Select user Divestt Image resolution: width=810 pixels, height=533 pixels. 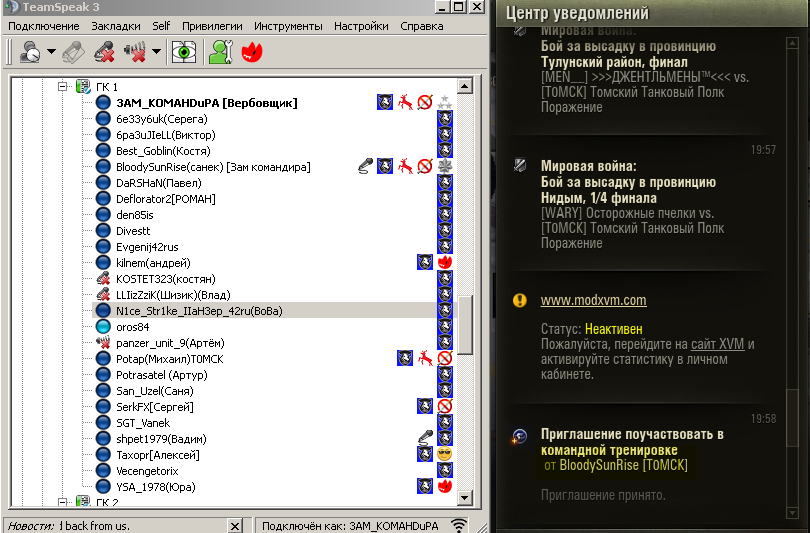[x=133, y=231]
